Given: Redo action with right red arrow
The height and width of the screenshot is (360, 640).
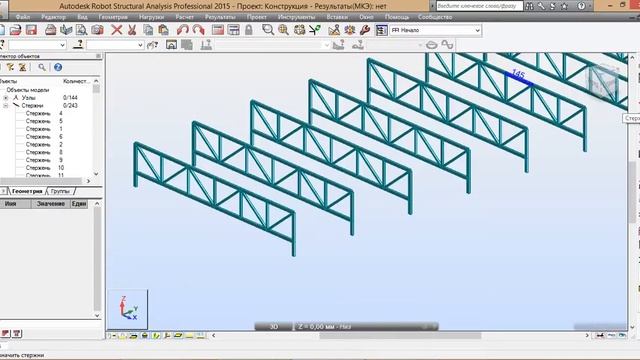Looking at the screenshot, I should point(198,30).
